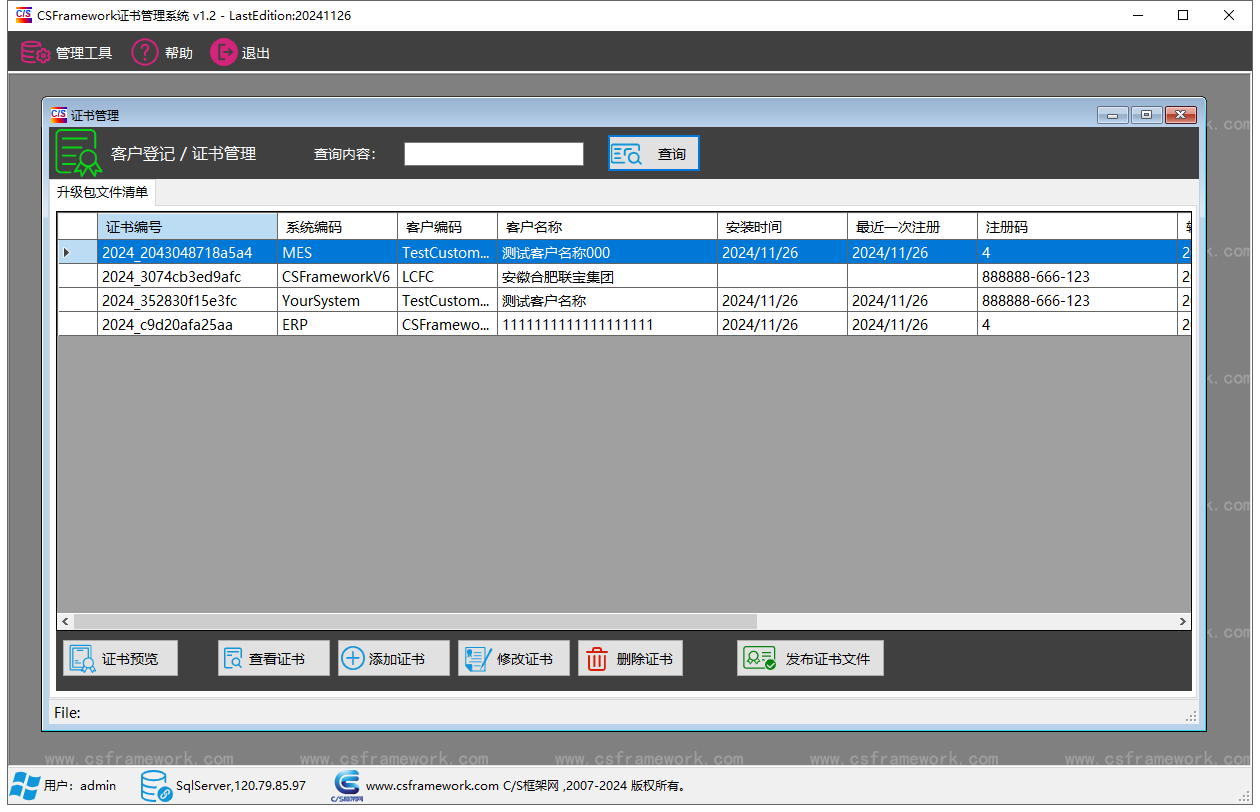Click the SqlServer,120.79.85.97 status text

pyautogui.click(x=241, y=786)
